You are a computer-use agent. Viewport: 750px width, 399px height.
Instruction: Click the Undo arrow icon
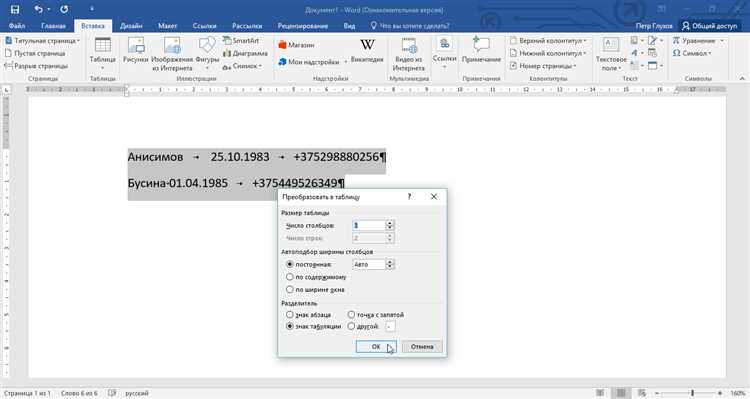38,9
